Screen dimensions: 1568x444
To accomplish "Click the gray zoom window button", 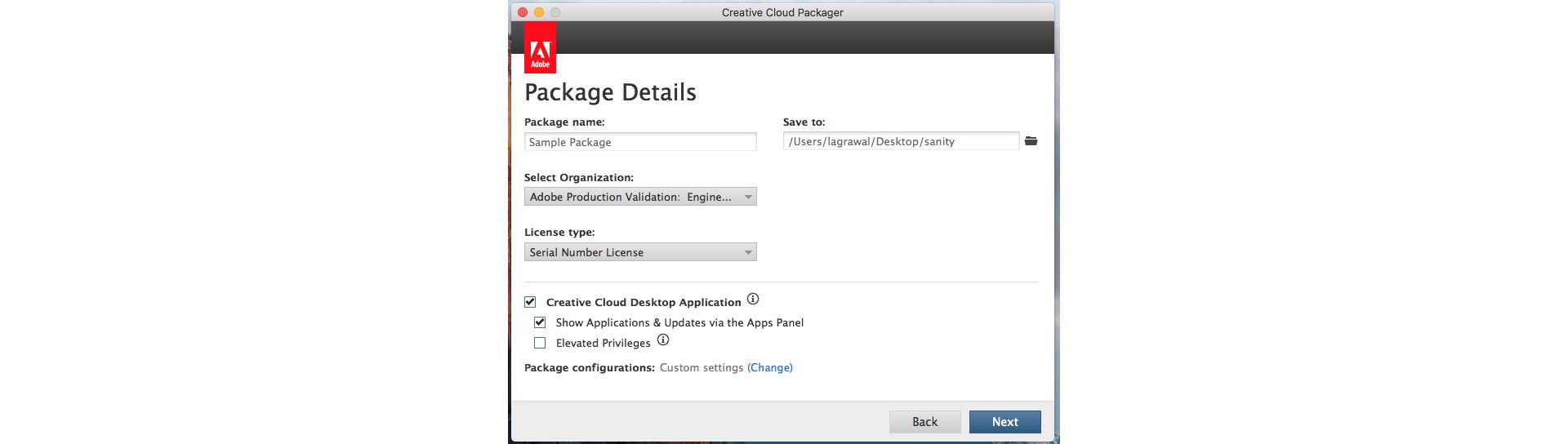I will click(555, 12).
